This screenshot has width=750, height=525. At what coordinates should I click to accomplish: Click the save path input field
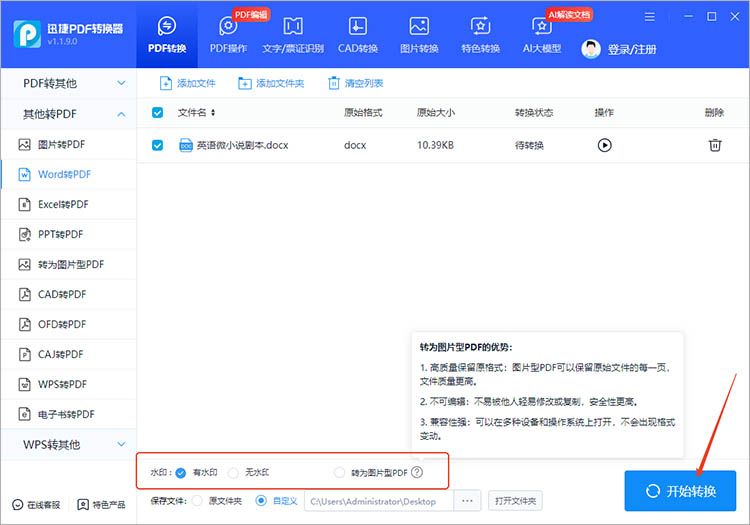[x=379, y=501]
